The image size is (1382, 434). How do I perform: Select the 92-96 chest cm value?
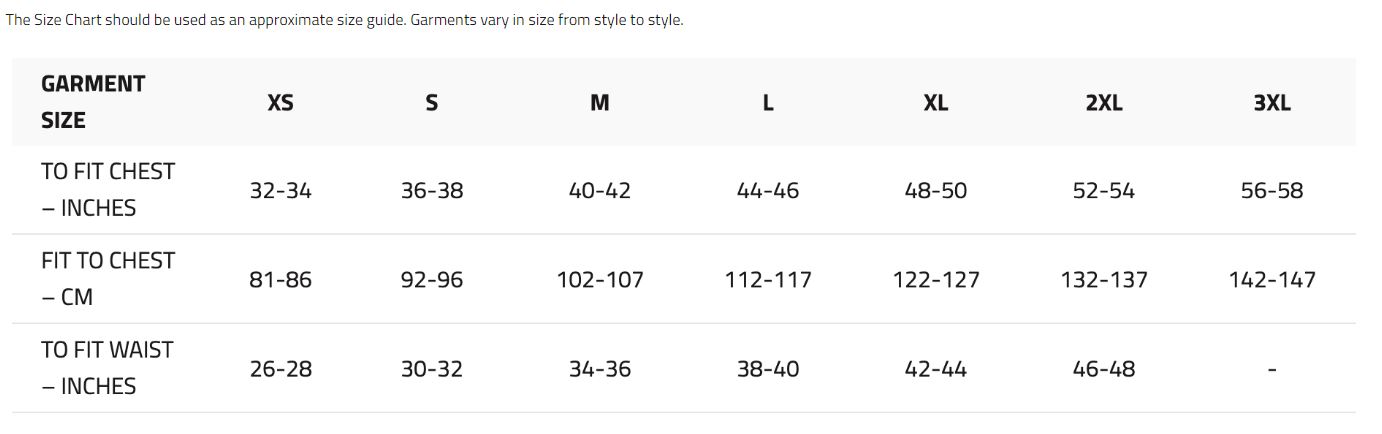(431, 279)
